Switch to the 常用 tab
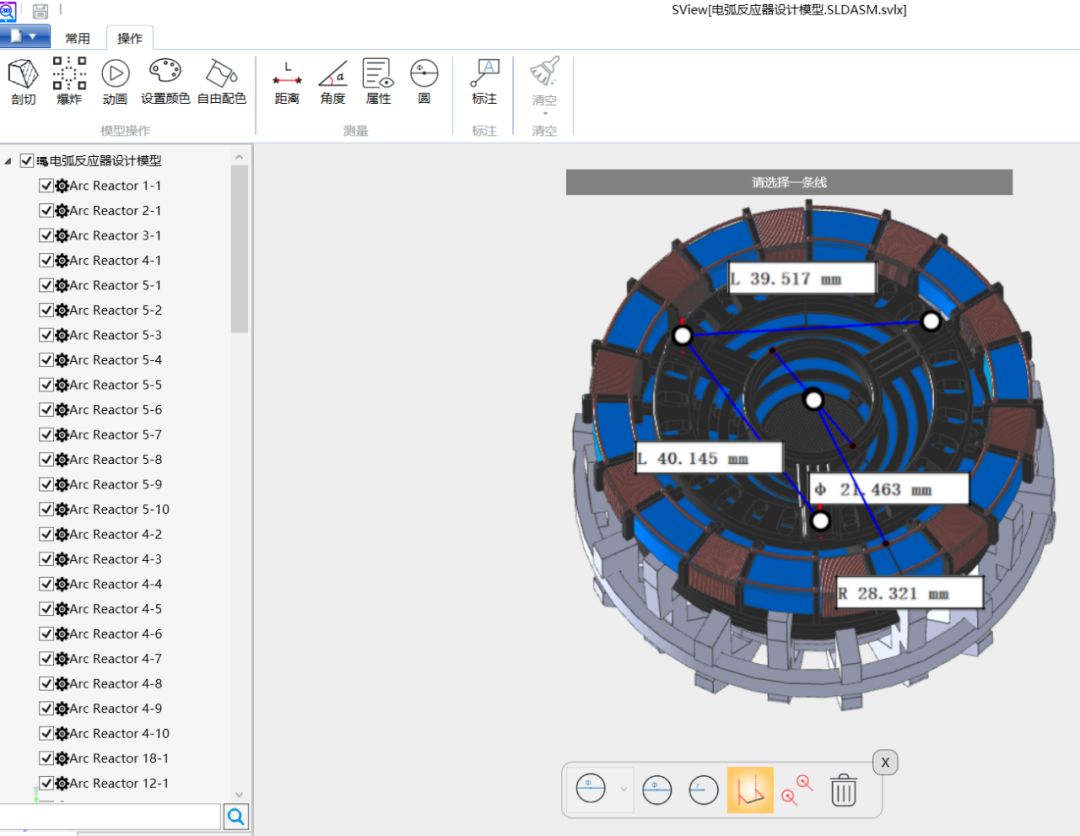This screenshot has width=1080, height=836. coord(77,39)
